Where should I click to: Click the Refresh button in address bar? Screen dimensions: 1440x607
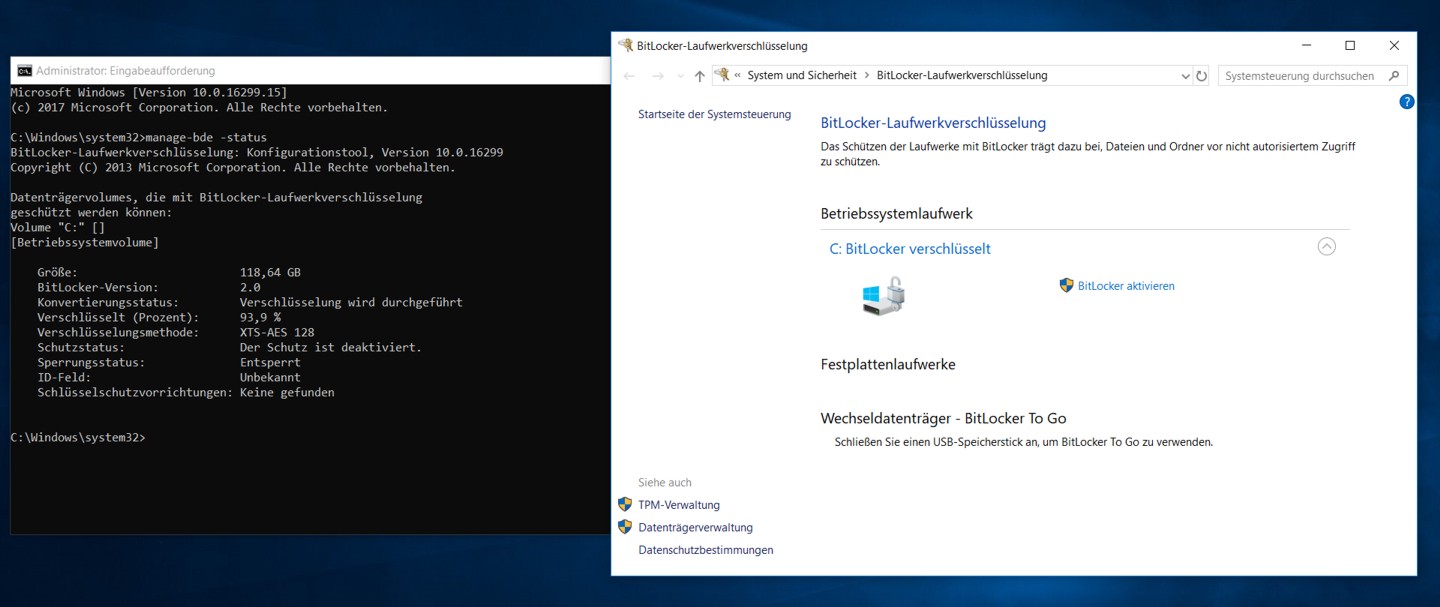1201,76
